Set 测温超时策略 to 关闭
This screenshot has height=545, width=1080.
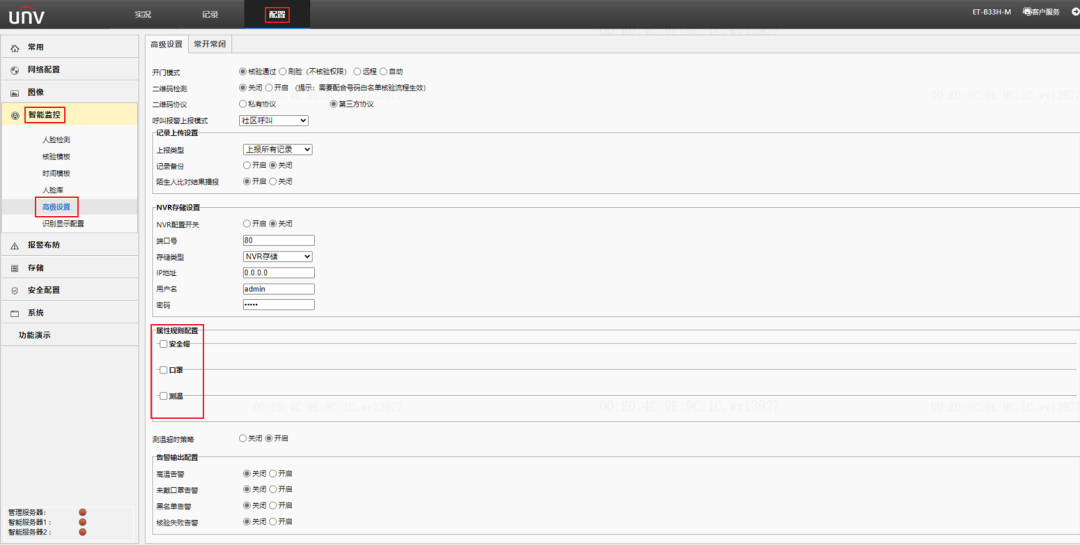point(242,438)
